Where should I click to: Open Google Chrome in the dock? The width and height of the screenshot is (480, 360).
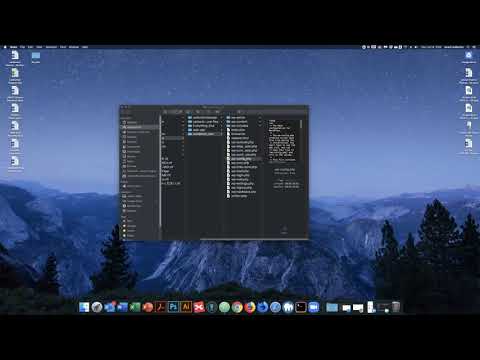(237, 307)
